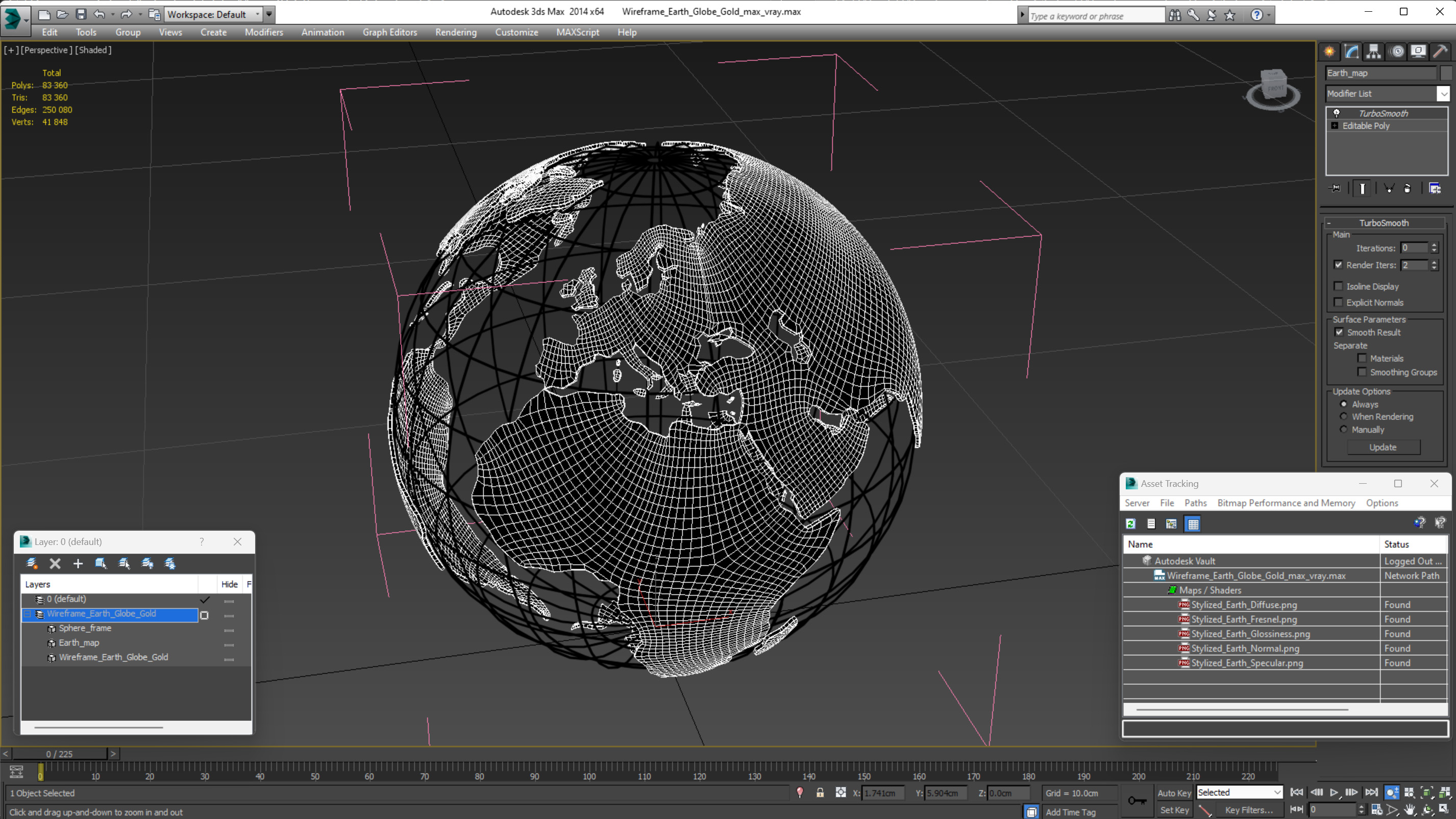Click the Set Keys key icon
The height and width of the screenshot is (819, 1456).
point(1137,801)
